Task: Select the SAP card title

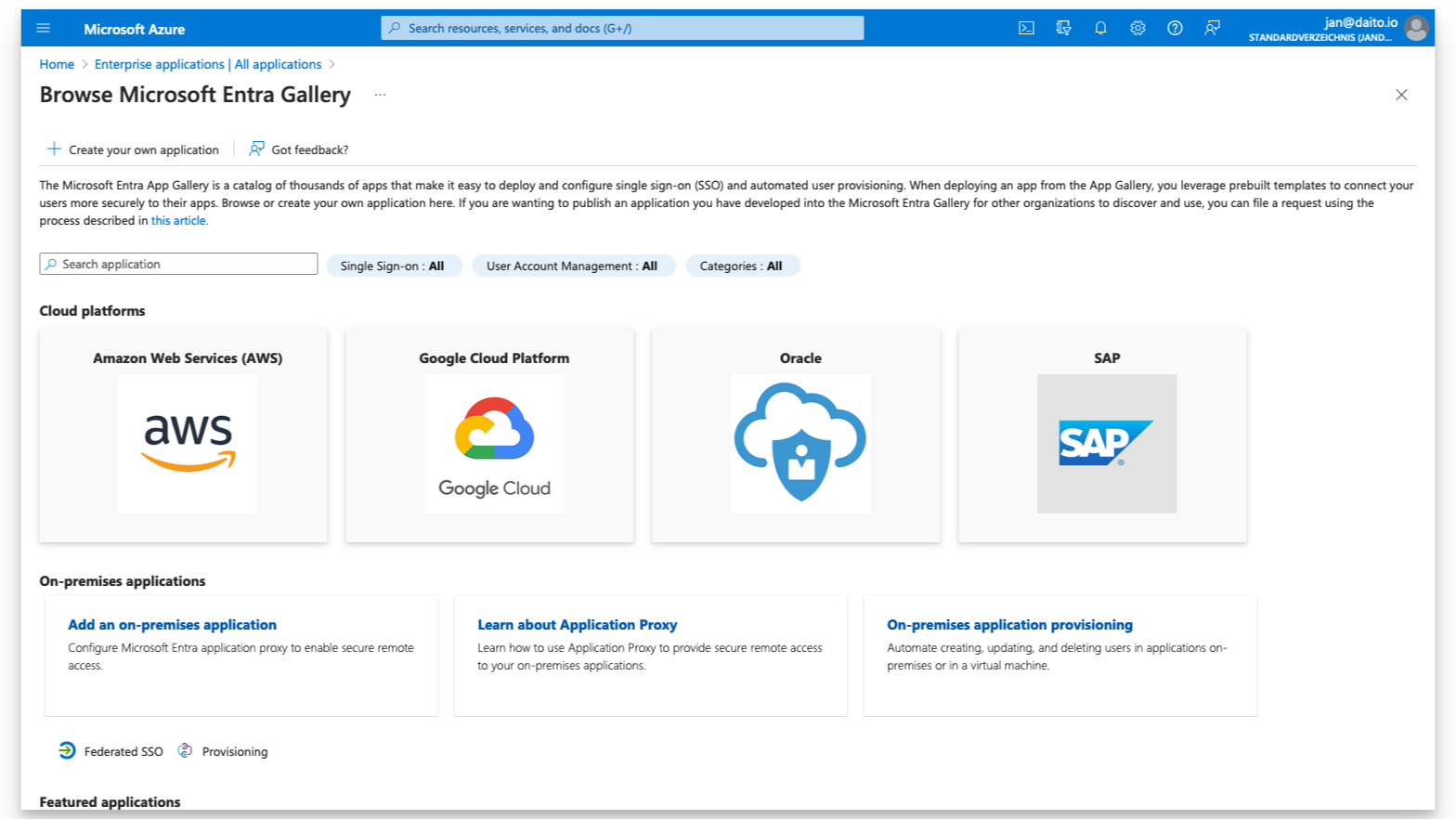Action: [1107, 358]
